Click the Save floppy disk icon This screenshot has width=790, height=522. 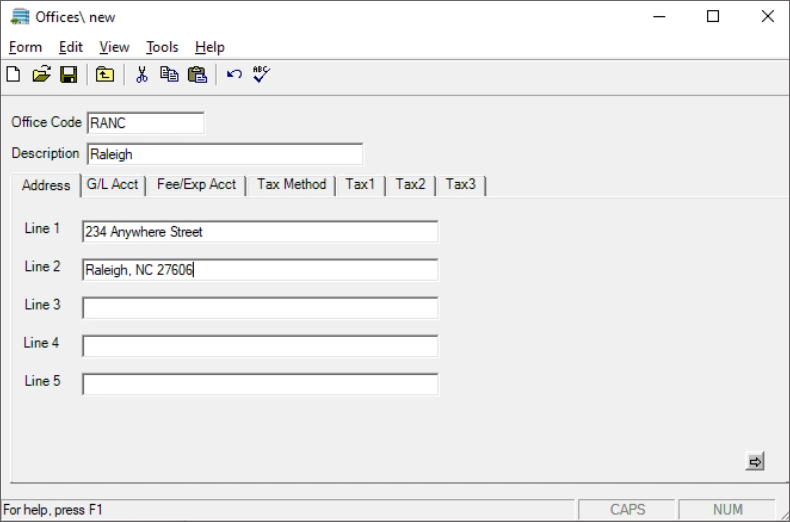click(68, 74)
